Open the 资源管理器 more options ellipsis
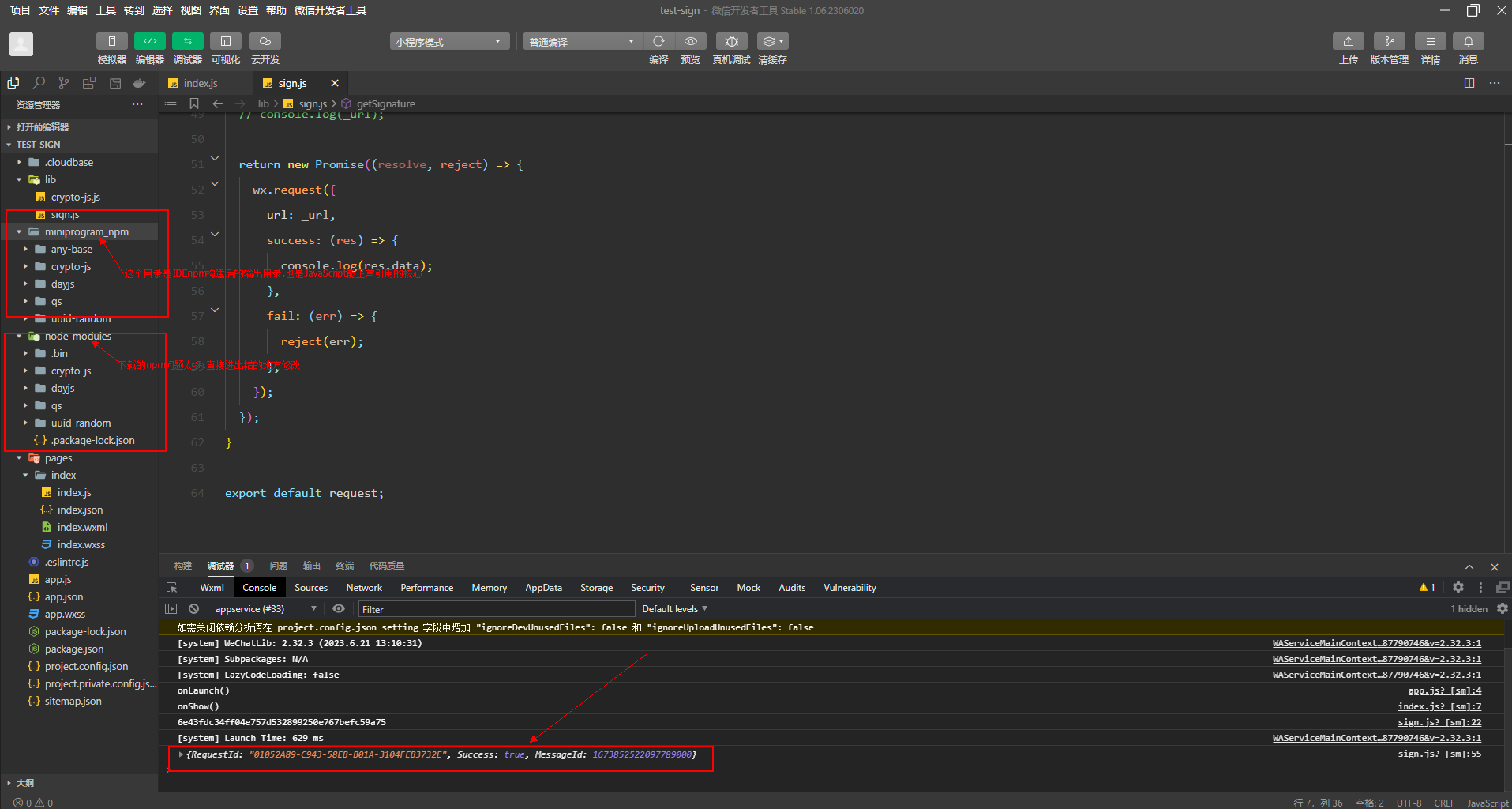Viewport: 1512px width, 809px height. tap(137, 104)
